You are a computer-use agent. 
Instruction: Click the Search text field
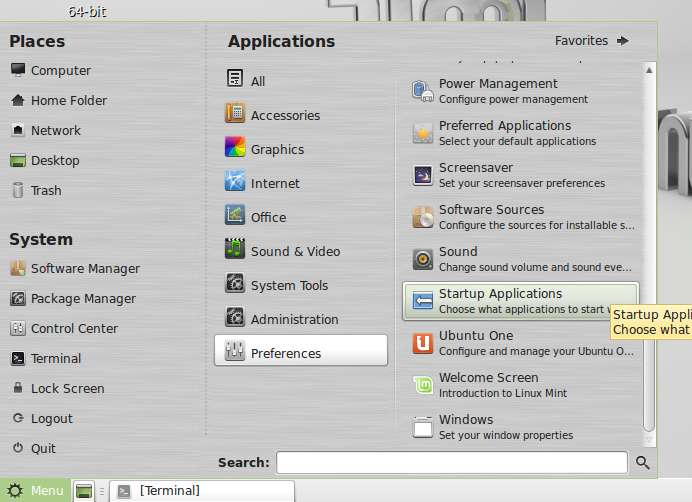452,462
